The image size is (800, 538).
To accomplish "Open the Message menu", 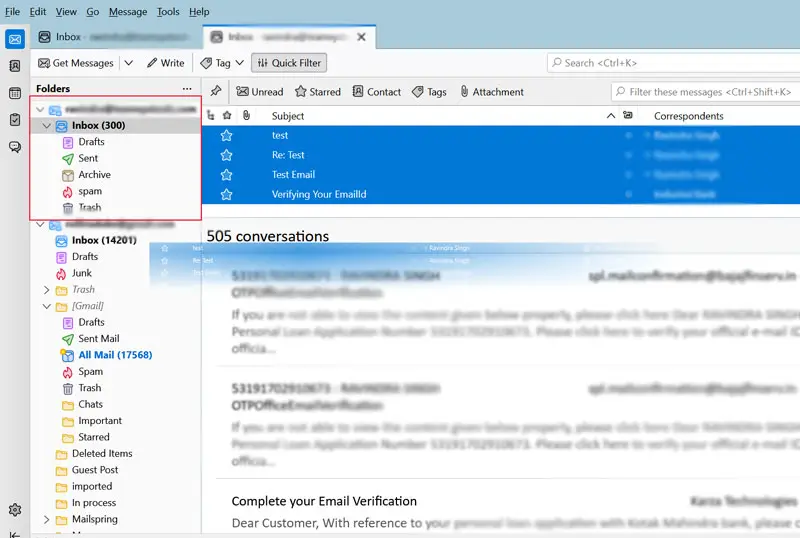I will [128, 12].
